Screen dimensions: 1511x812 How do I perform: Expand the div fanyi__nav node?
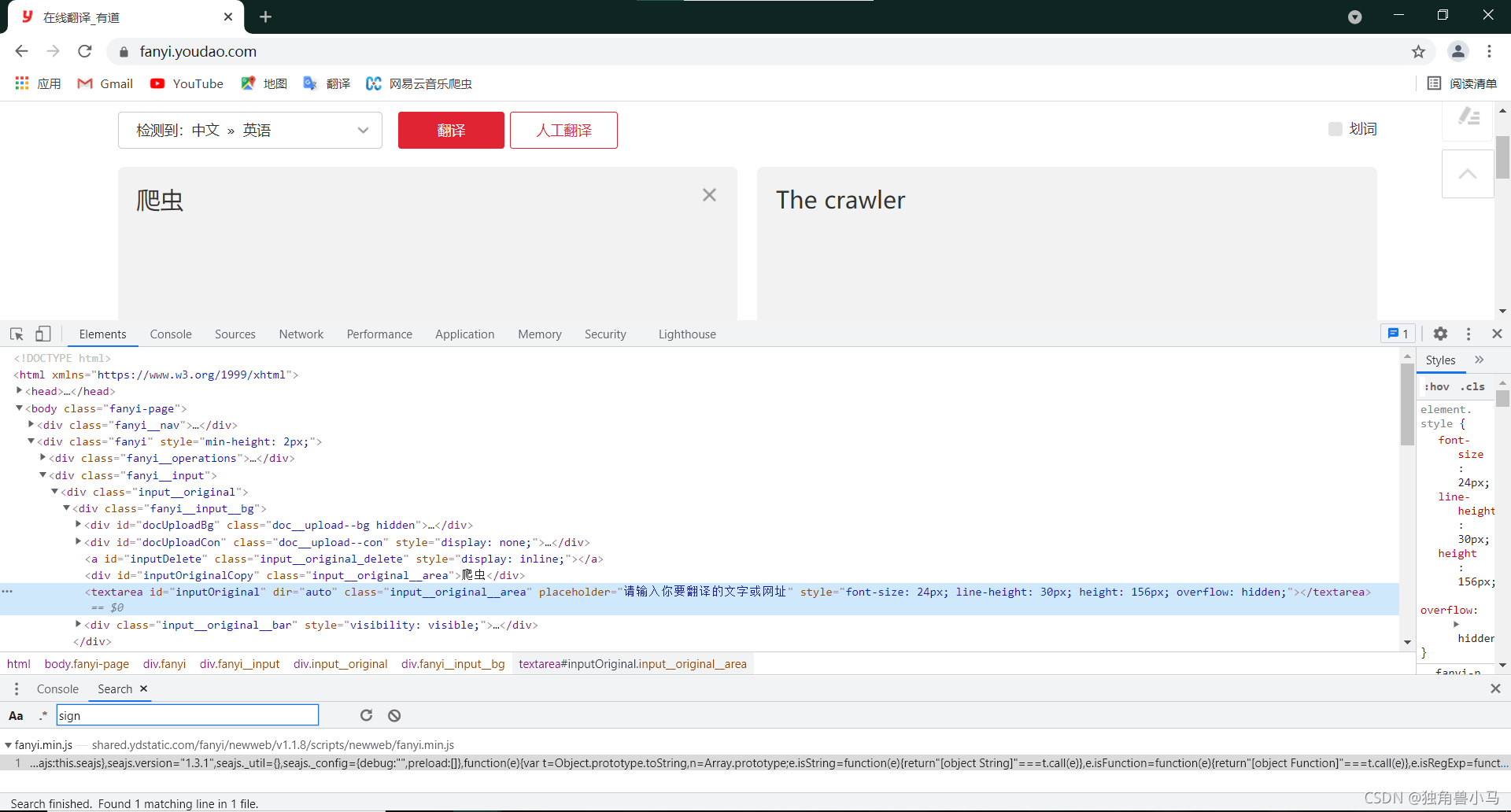[x=31, y=424]
